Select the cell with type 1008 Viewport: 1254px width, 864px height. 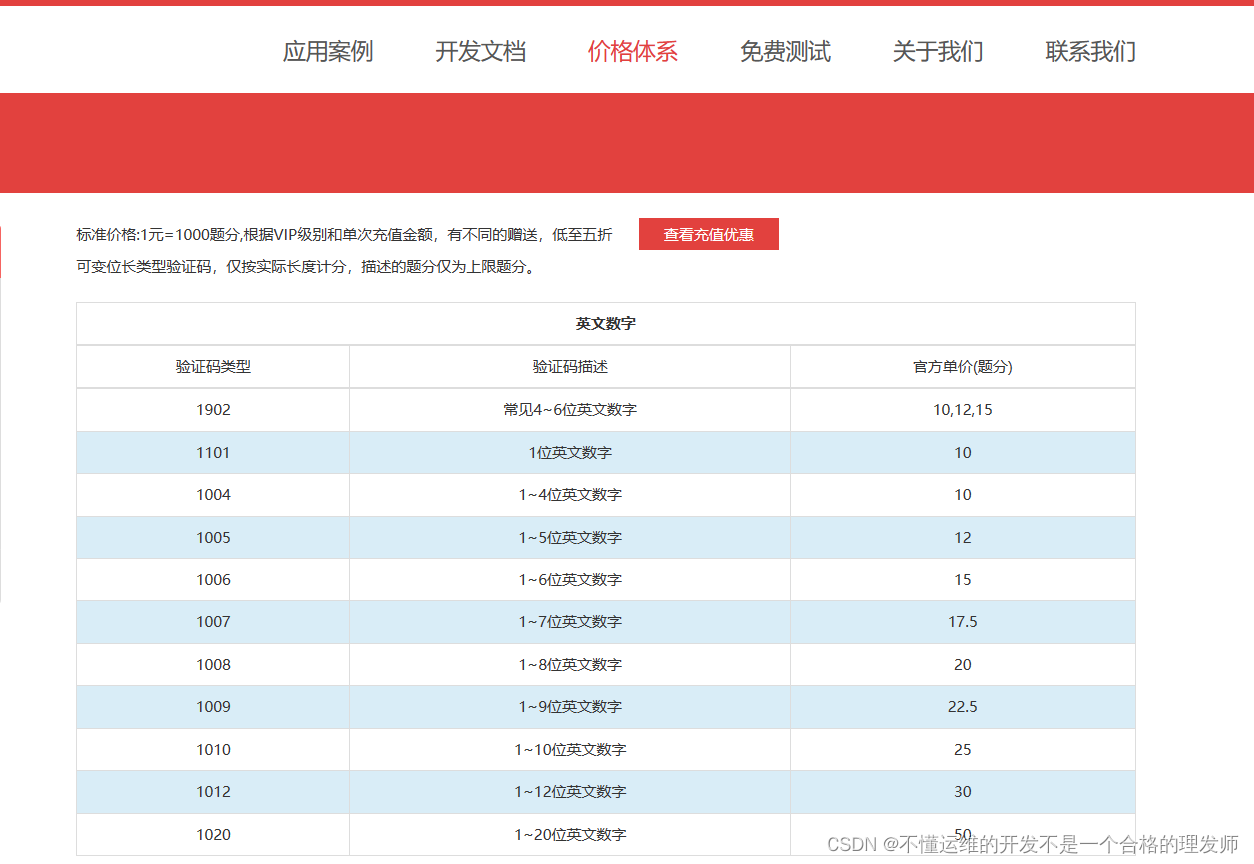(213, 665)
